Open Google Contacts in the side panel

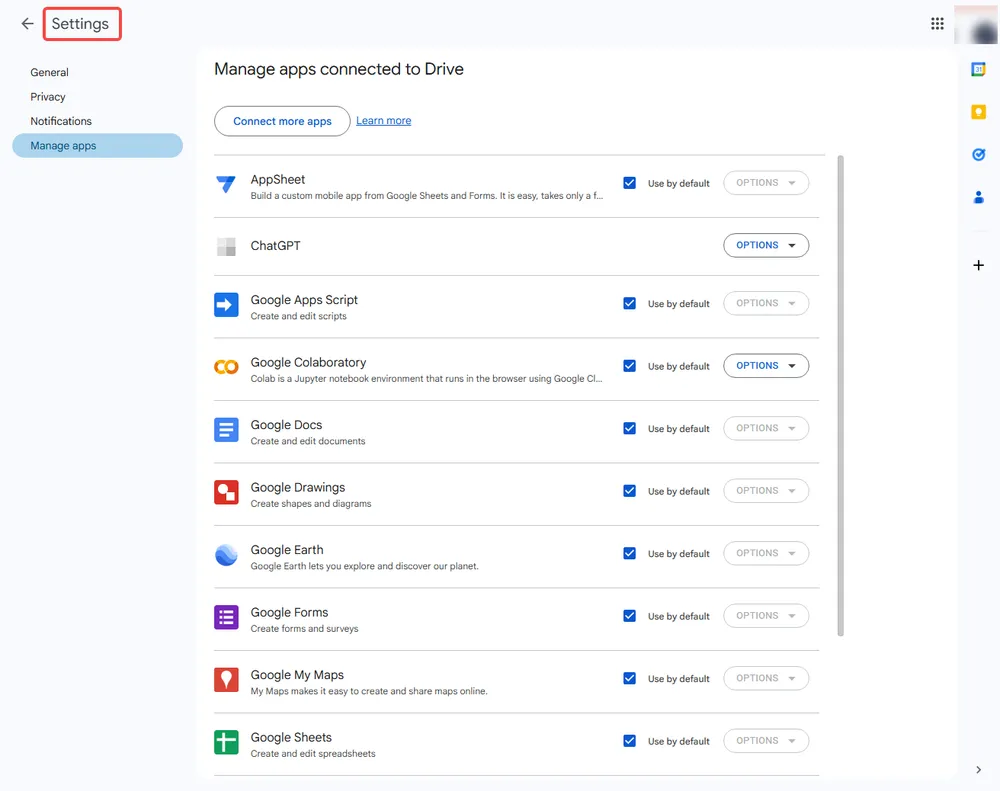978,198
